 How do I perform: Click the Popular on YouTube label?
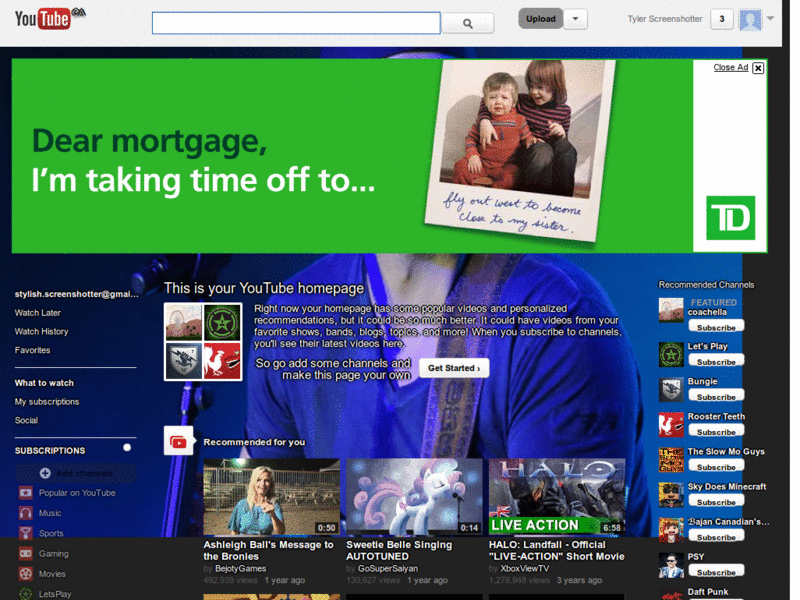[77, 493]
